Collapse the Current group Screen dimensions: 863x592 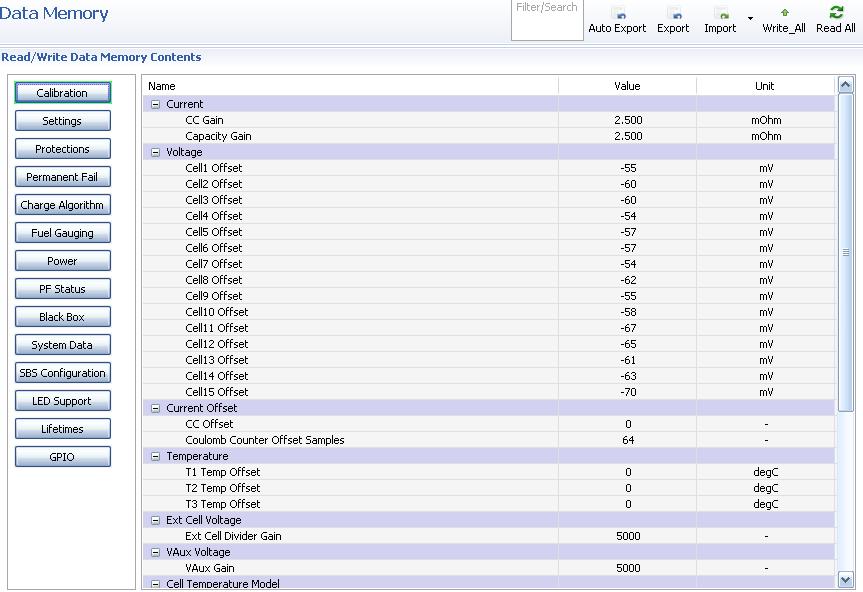(x=155, y=104)
